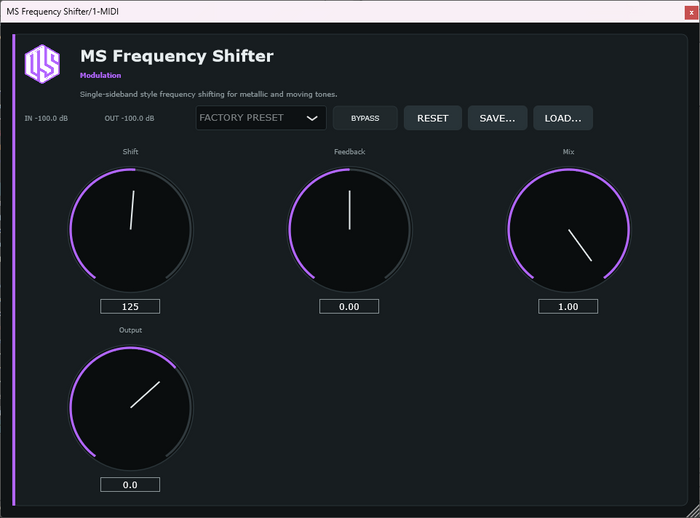
Task: Click the Single-sideband description text
Action: click(x=208, y=94)
